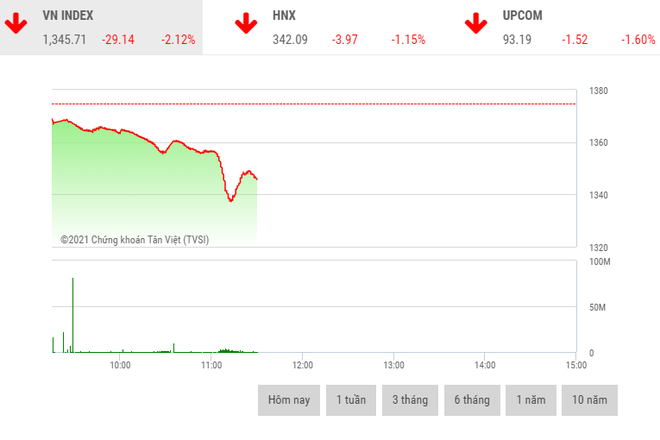This screenshot has height=440, width=660.
Task: Click the red down arrow beside UPCOM
Action: click(475, 24)
